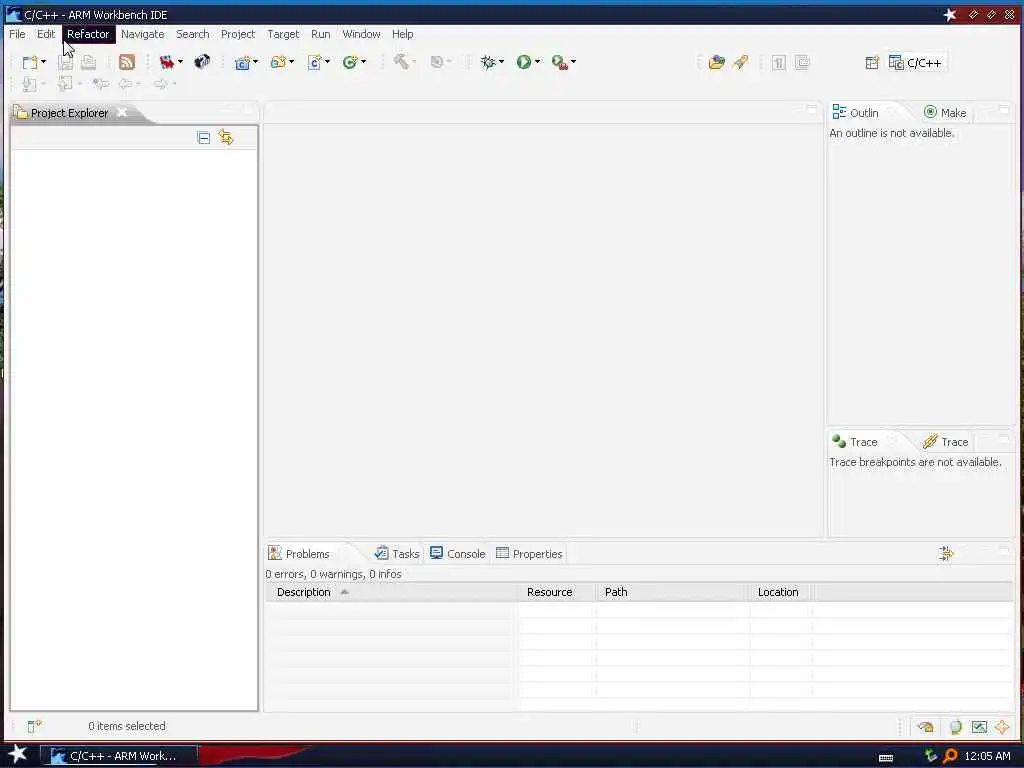Expand the New C Source File dropdown arrow
This screenshot has height=768, width=1024.
click(327, 62)
